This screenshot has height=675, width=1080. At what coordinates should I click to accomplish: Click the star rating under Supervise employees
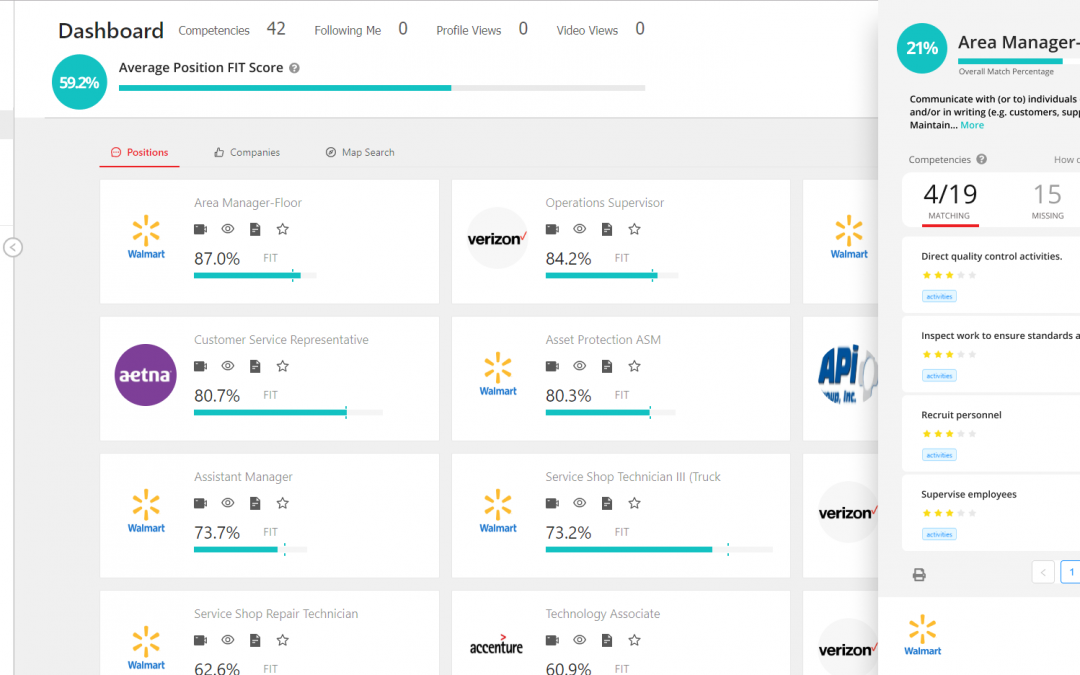949,513
